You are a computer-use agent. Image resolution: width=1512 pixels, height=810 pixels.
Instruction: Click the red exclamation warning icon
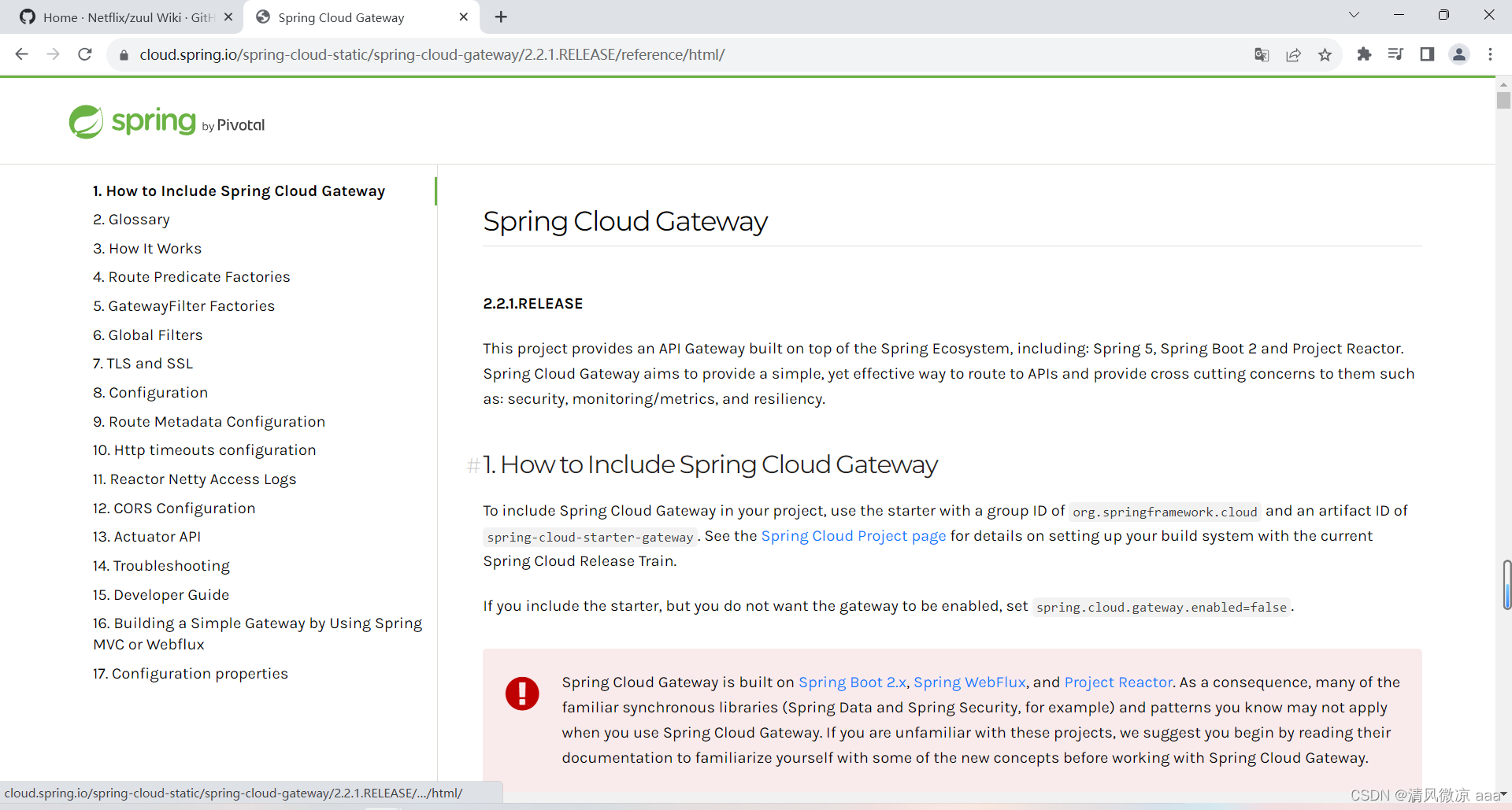pyautogui.click(x=522, y=693)
